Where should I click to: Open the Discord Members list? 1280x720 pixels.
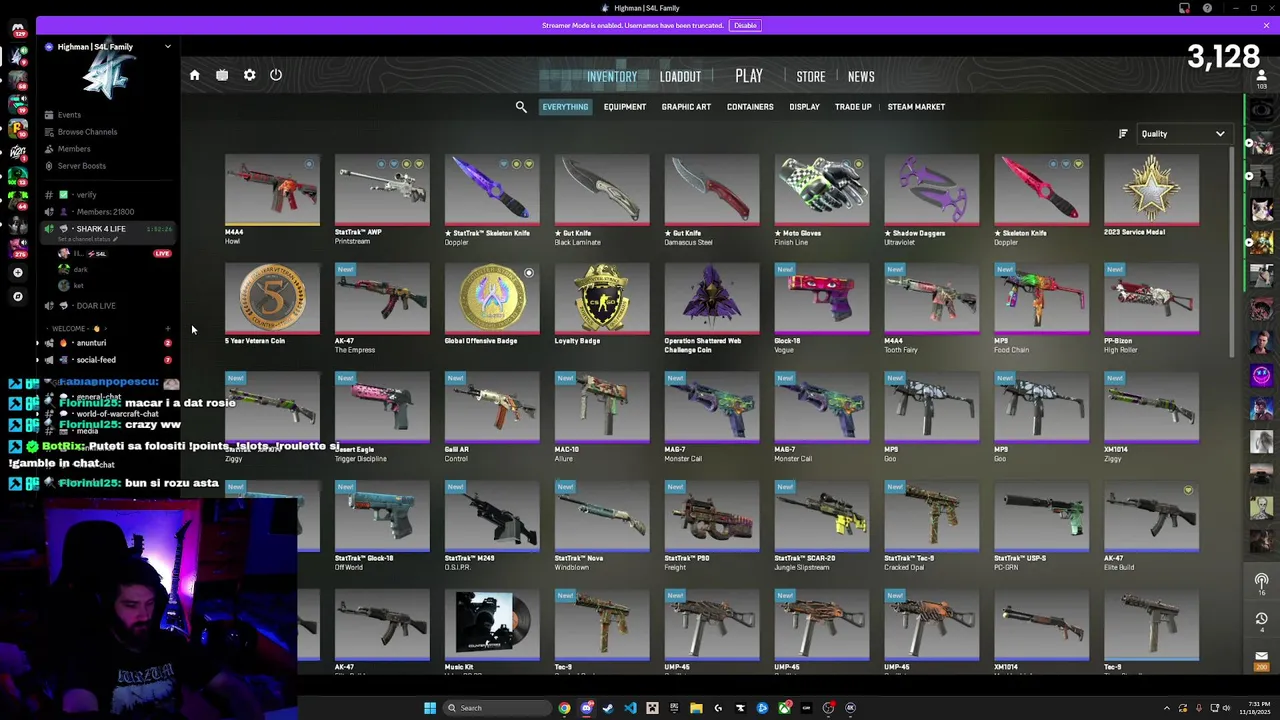[74, 149]
